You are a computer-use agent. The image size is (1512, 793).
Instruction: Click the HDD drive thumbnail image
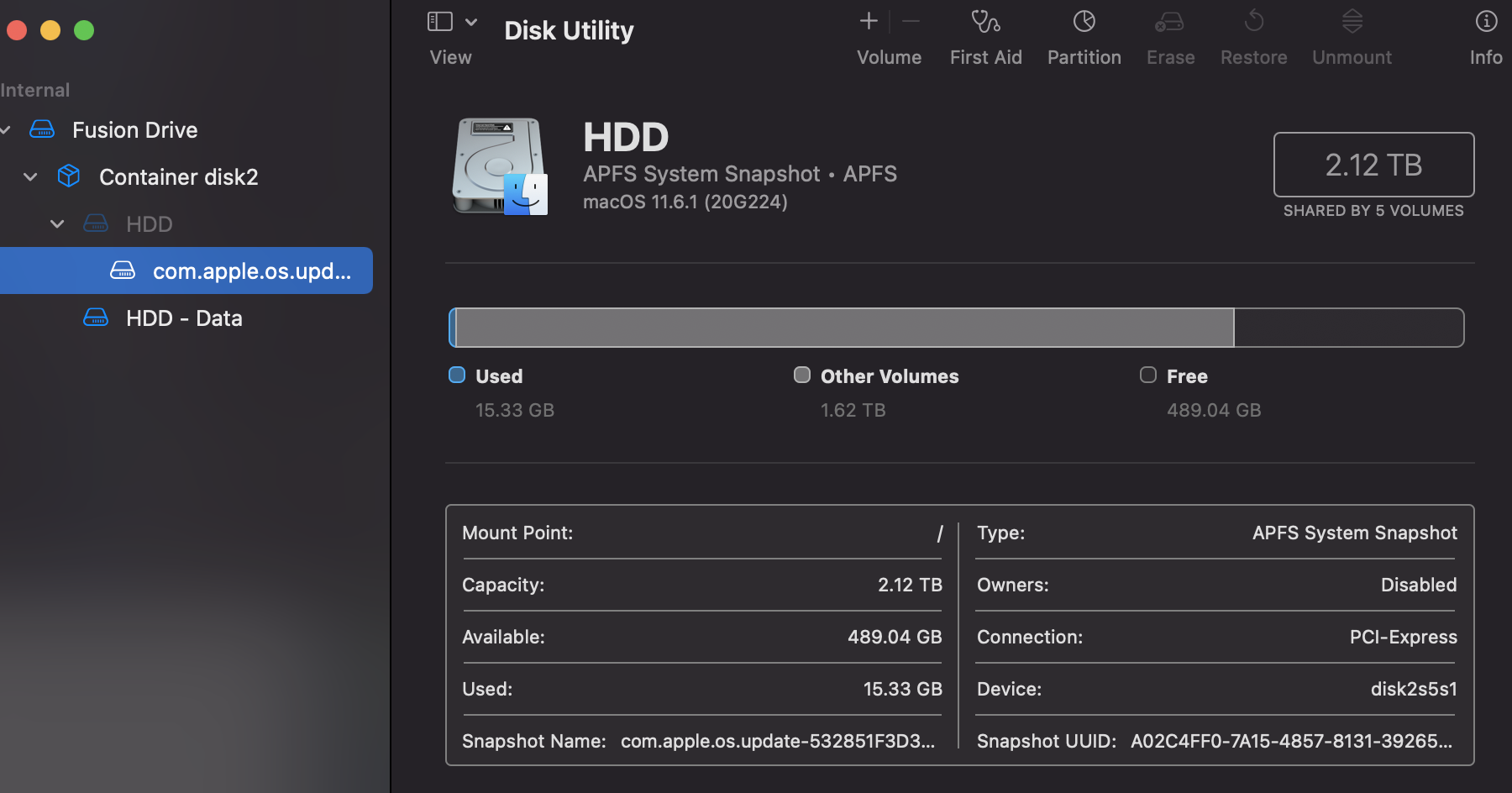(500, 166)
